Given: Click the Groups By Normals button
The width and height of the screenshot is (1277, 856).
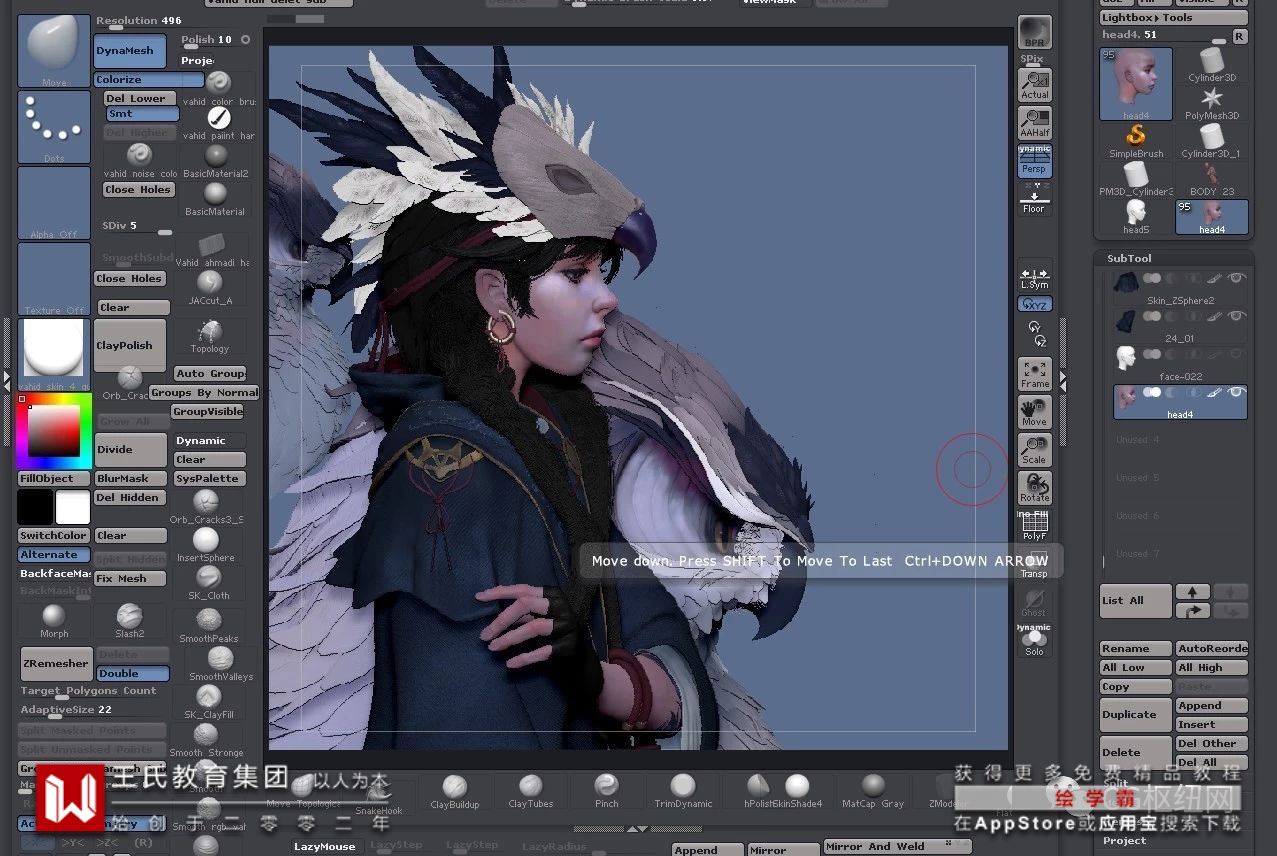Looking at the screenshot, I should click(x=205, y=393).
